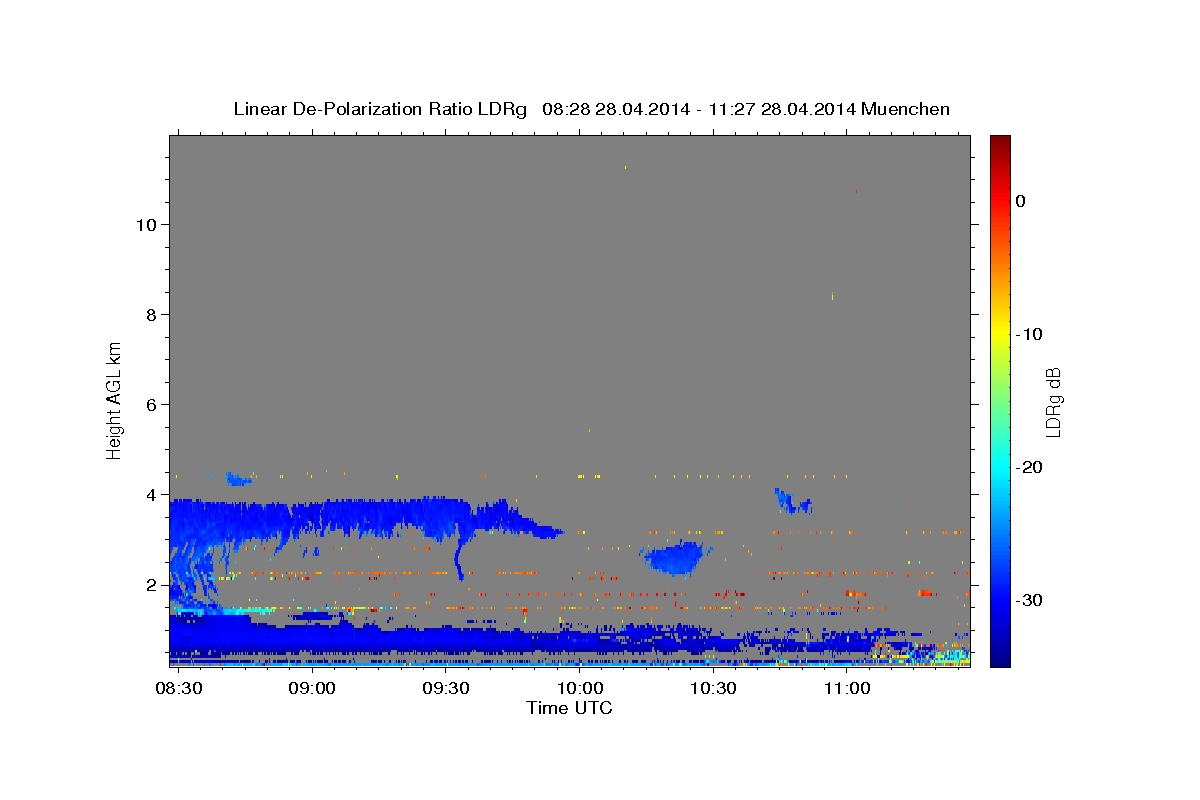Click the 11:00 time tick label
This screenshot has height=800, width=1200.
[x=847, y=689]
